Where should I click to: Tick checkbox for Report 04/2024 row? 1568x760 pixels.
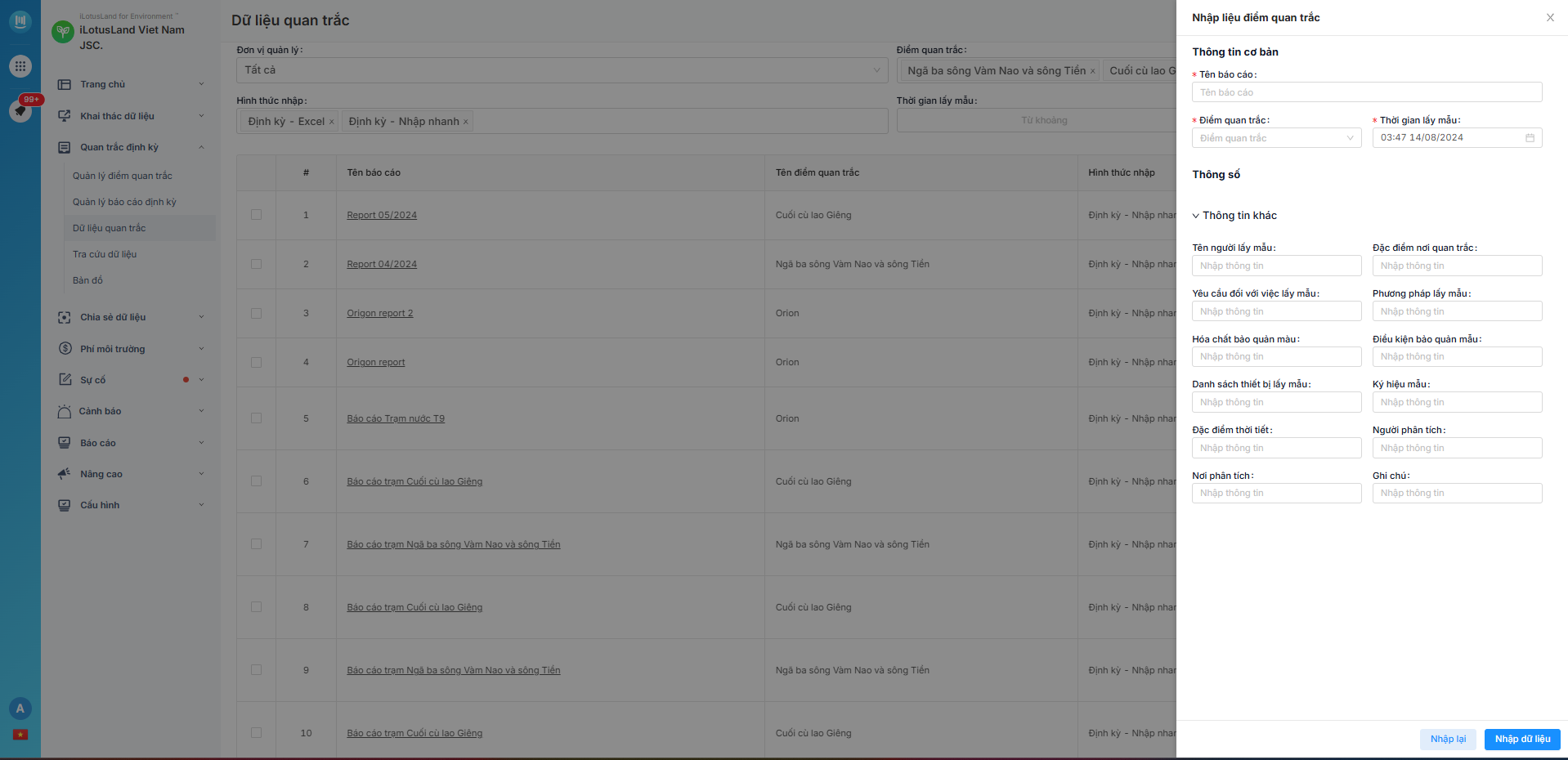coord(256,264)
